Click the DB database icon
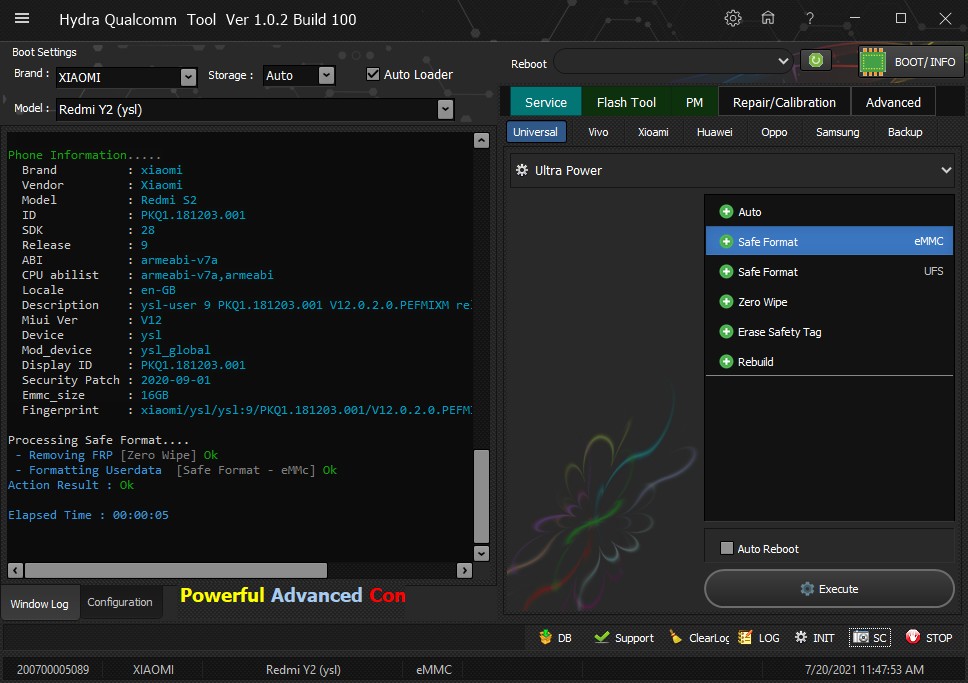 click(x=545, y=637)
